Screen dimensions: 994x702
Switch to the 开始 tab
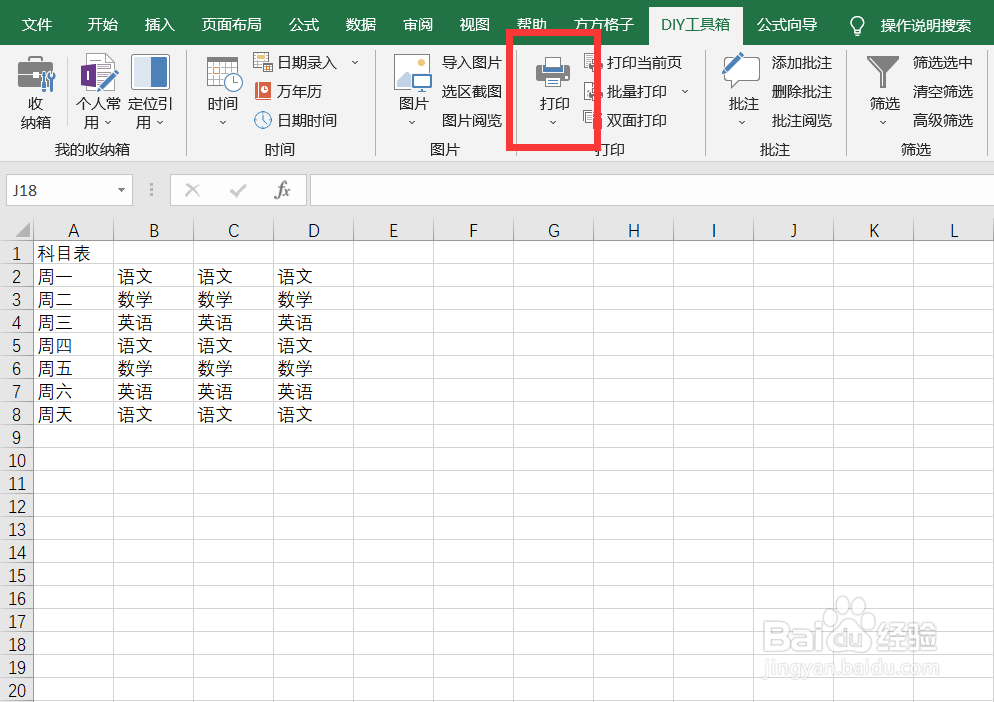103,25
